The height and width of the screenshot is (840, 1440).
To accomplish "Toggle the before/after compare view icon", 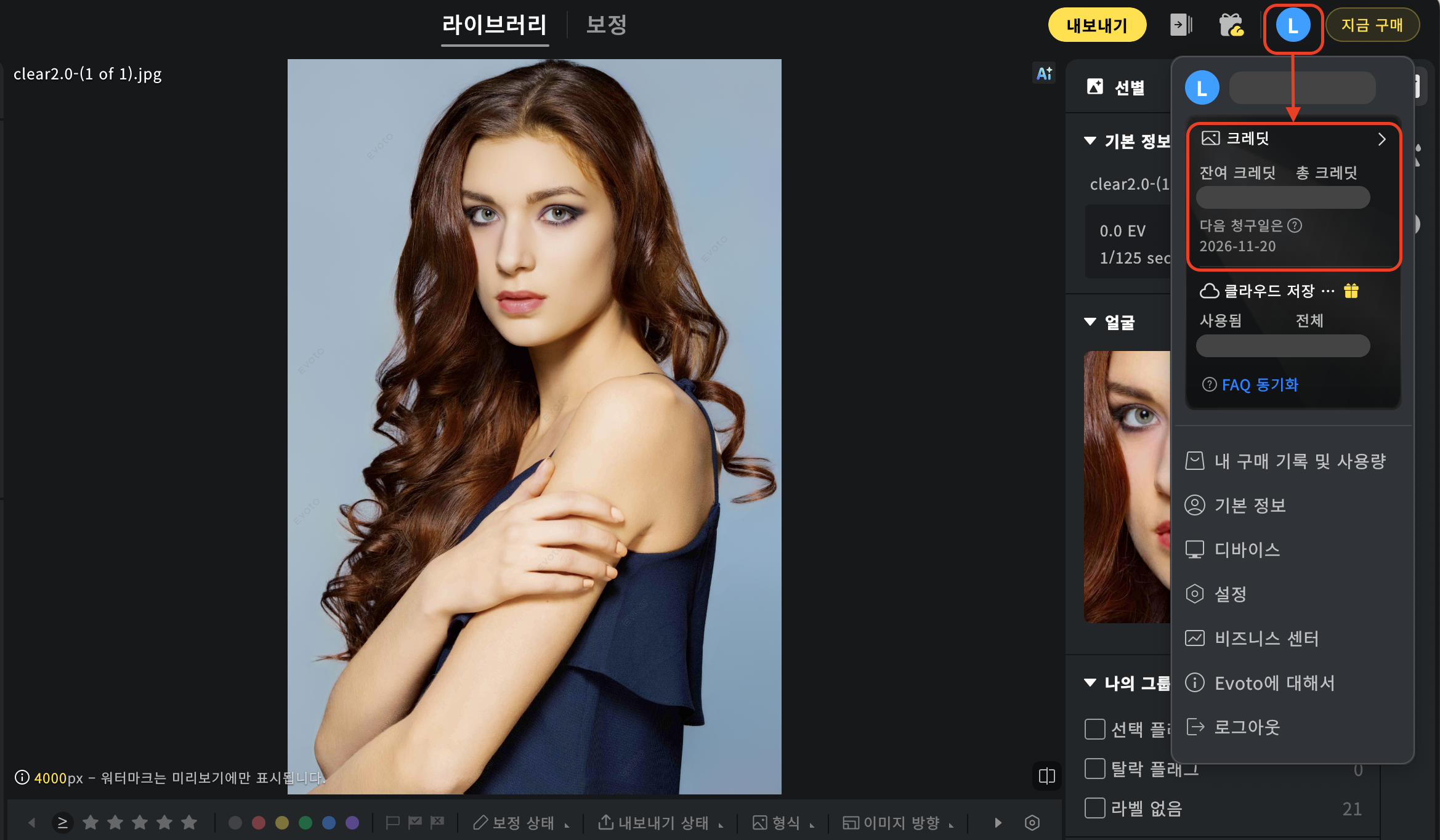I will click(x=1046, y=775).
